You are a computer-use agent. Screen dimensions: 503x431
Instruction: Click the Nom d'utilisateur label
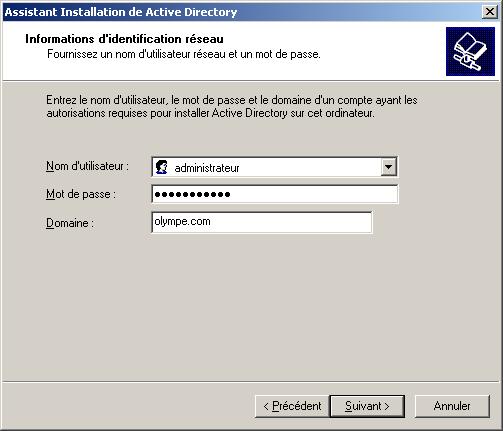[x=87, y=166]
